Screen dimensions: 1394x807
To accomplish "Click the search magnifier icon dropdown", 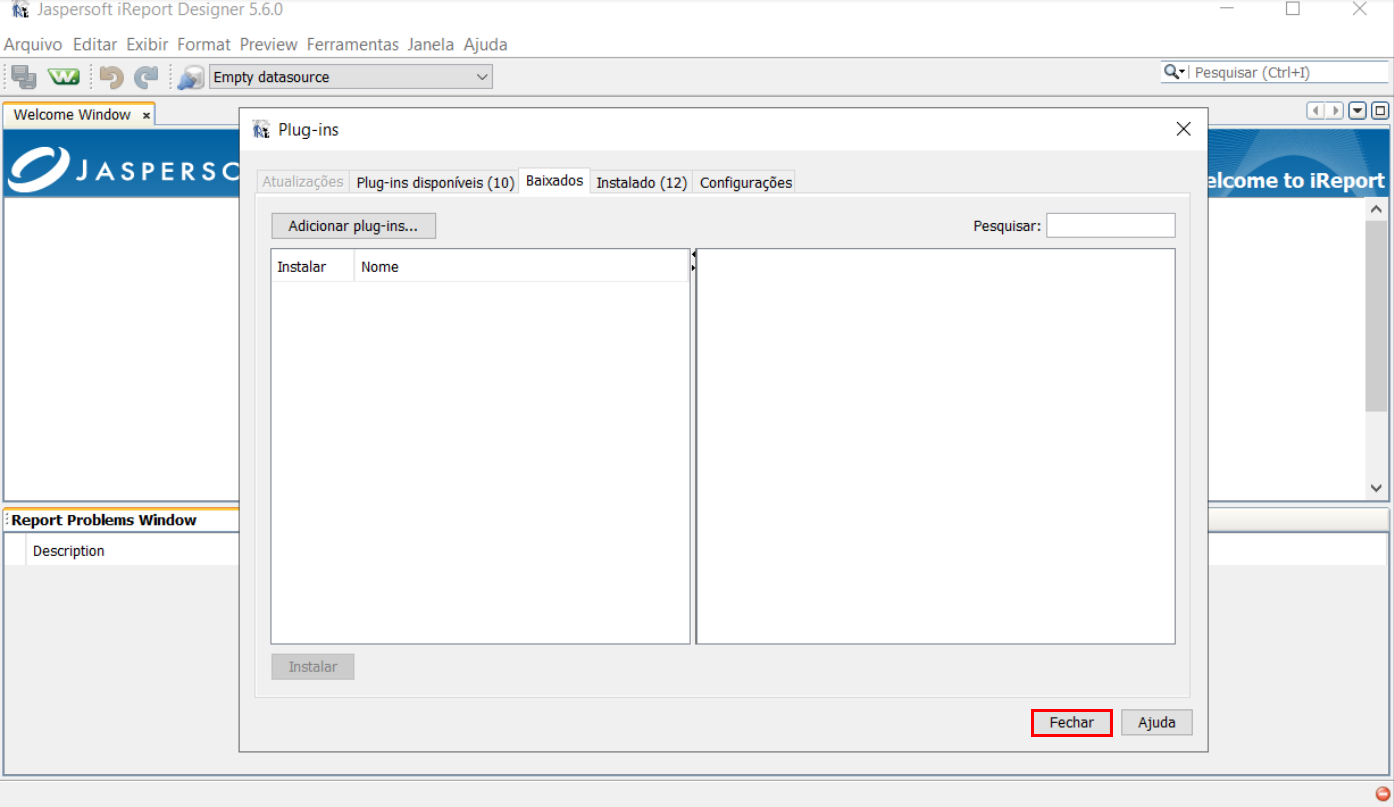I will (1175, 72).
